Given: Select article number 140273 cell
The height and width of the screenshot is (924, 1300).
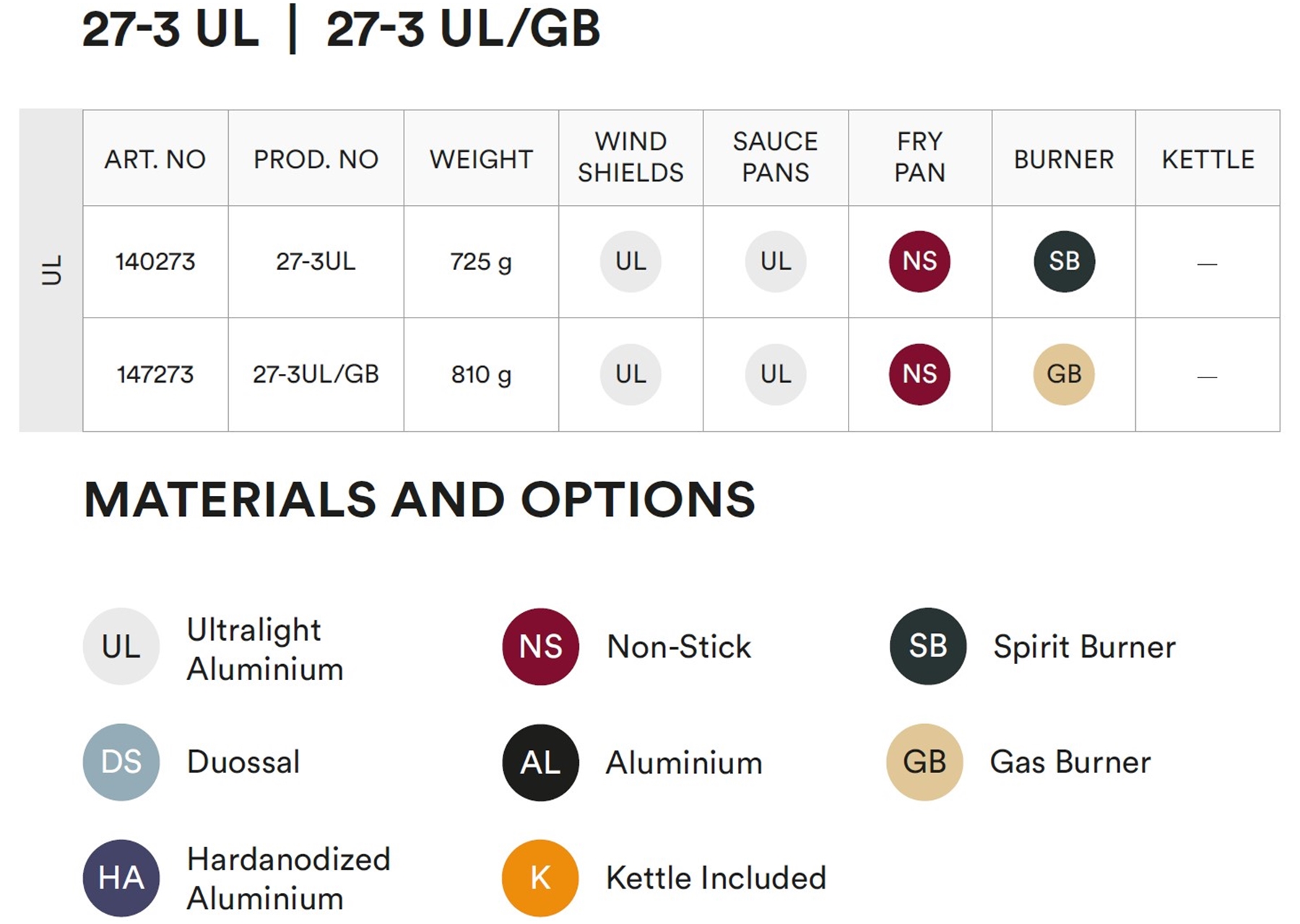Looking at the screenshot, I should (x=155, y=261).
